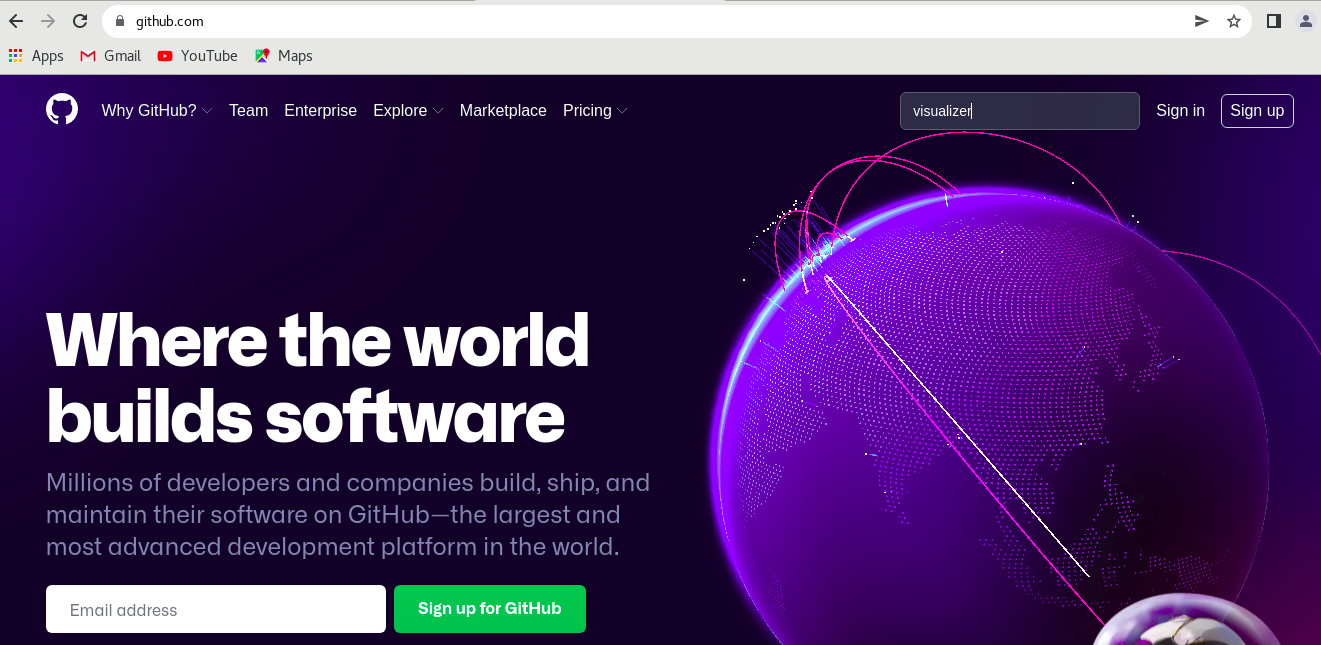1321x645 pixels.
Task: Click the Sign up for GitHub button
Action: pos(490,609)
